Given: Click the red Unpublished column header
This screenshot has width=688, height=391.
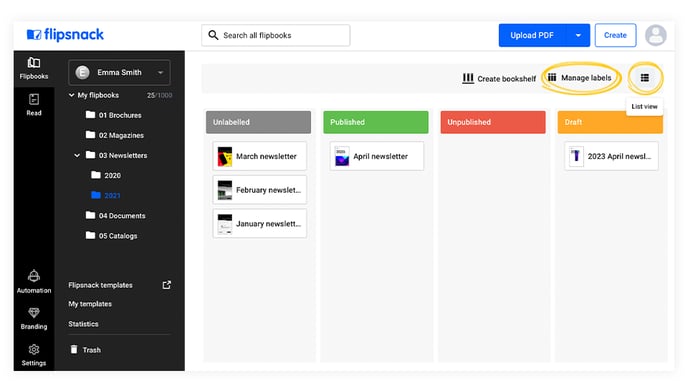Looking at the screenshot, I should coord(493,122).
